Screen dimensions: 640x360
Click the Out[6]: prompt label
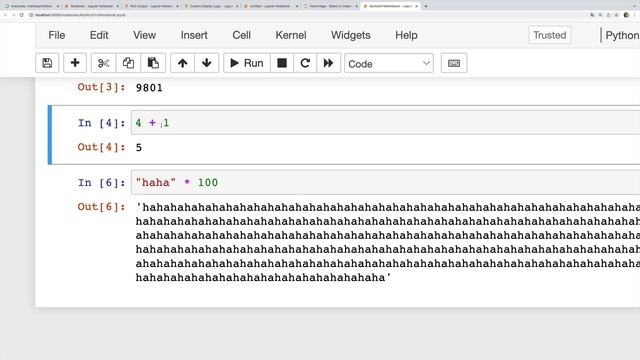(x=101, y=207)
